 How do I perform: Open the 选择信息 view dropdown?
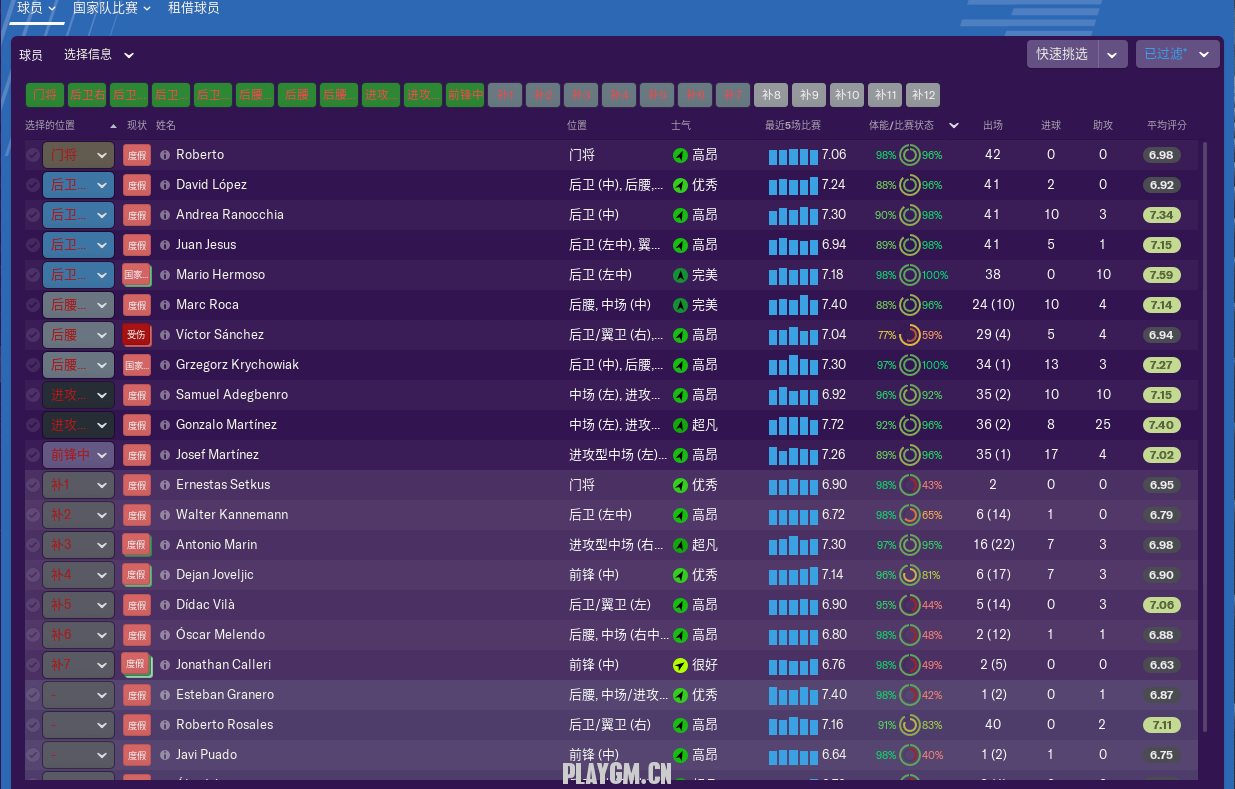pyautogui.click(x=98, y=55)
